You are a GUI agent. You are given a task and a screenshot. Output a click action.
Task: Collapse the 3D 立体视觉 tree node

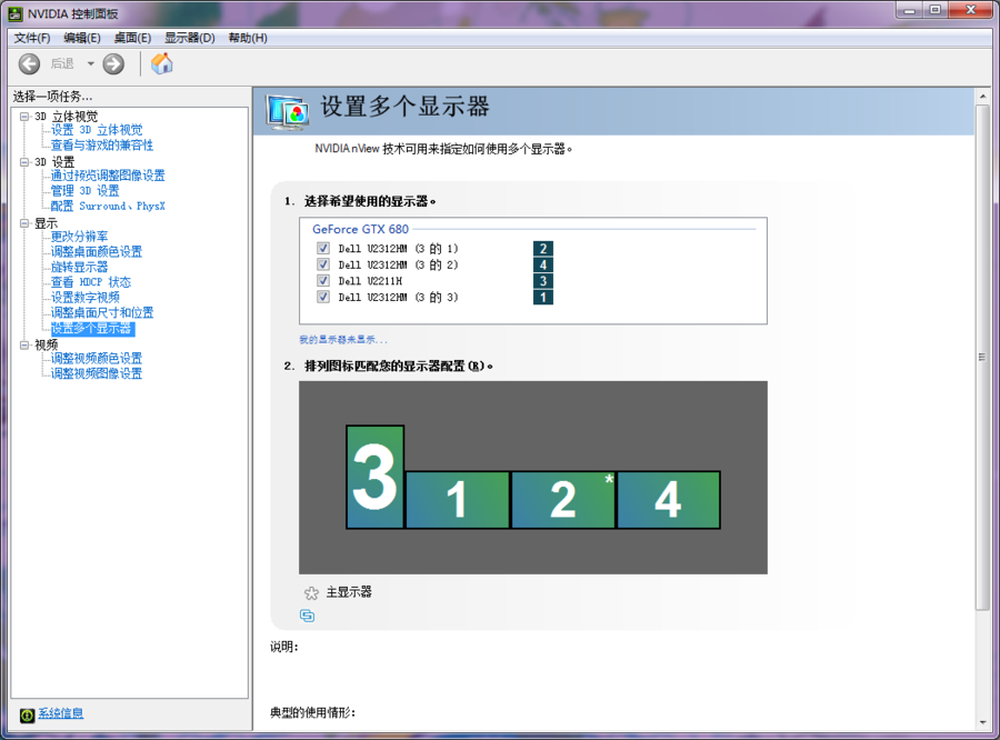(24, 116)
